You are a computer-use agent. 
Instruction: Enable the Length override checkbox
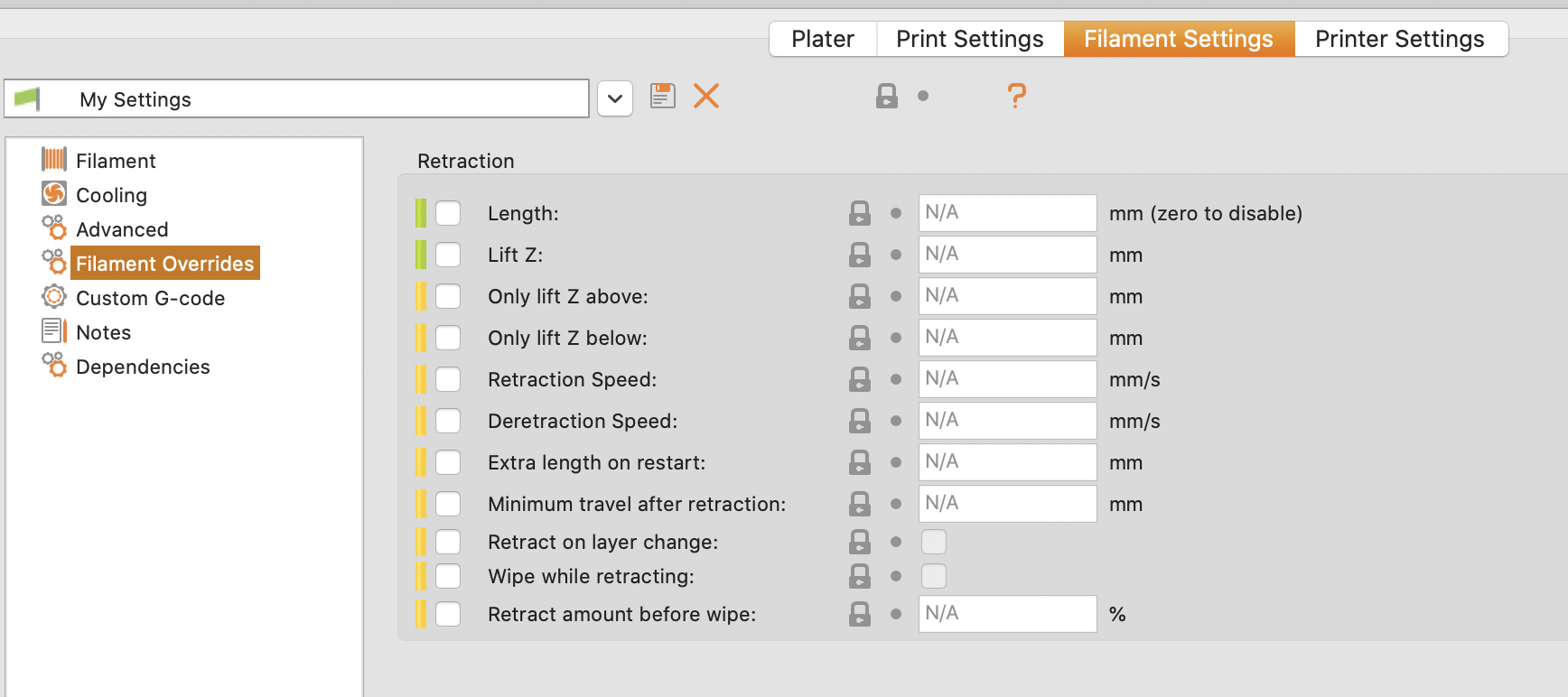448,213
